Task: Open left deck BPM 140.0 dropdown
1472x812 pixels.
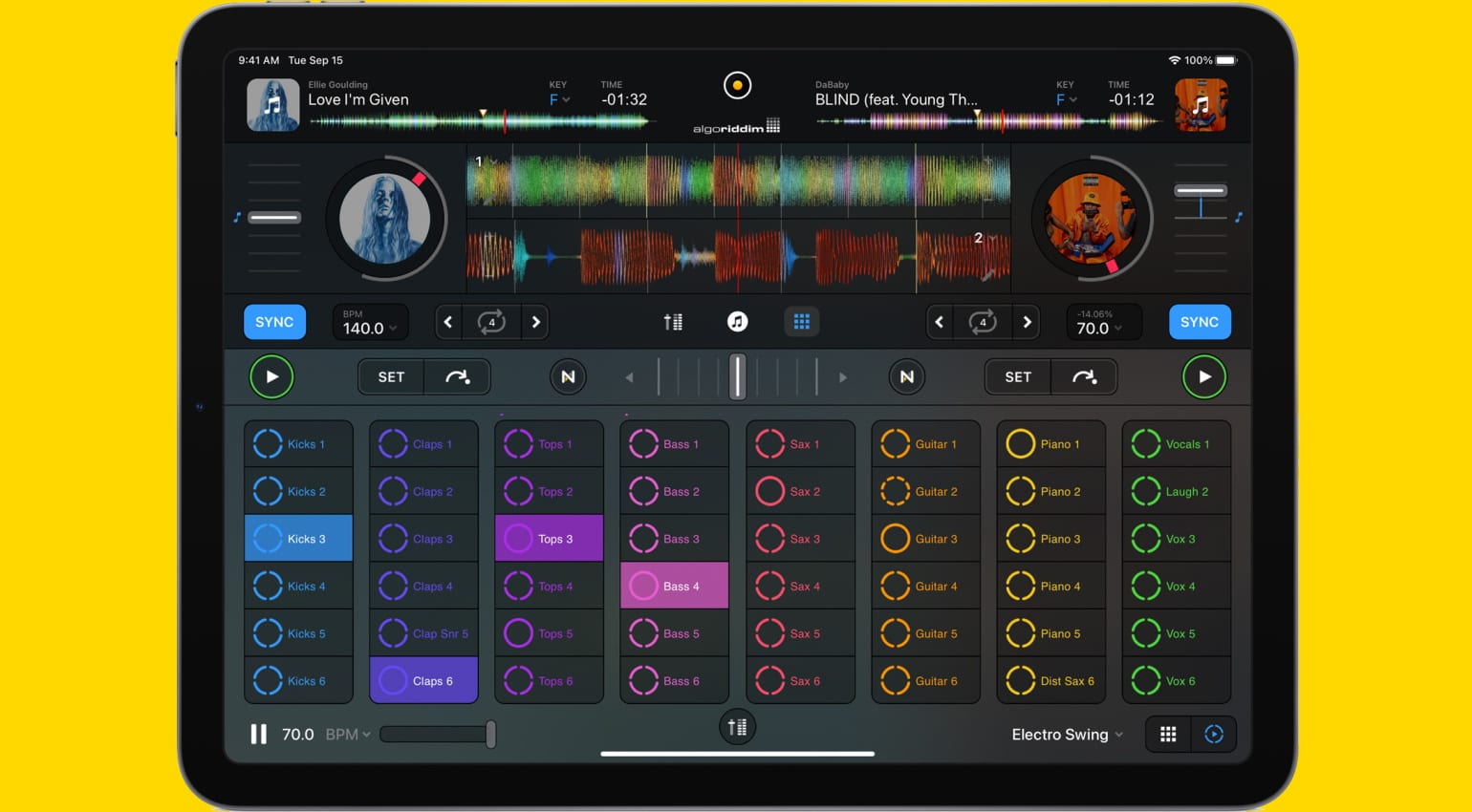Action: click(370, 322)
